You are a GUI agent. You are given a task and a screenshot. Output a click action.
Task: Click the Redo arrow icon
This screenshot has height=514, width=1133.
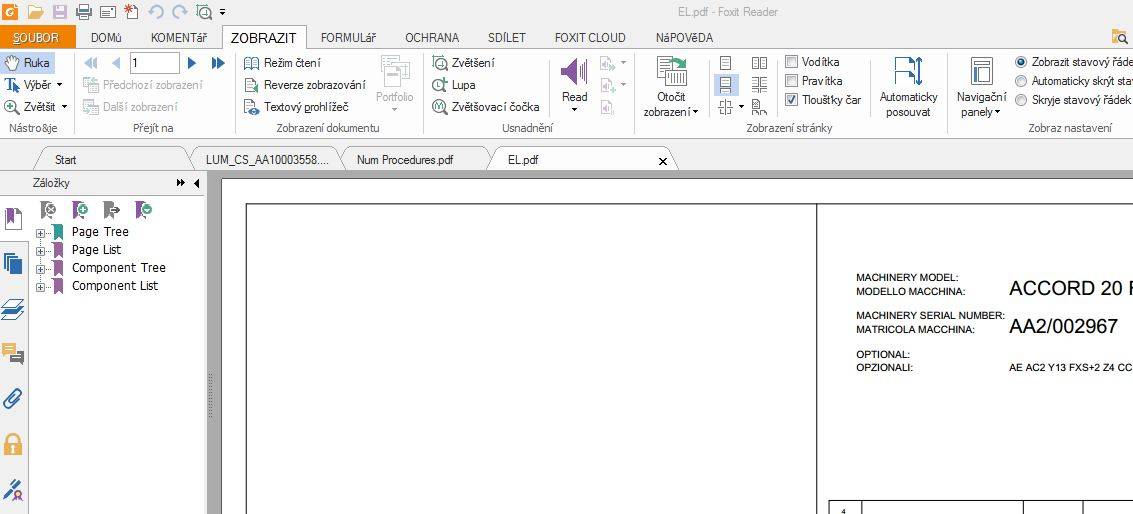[x=179, y=12]
